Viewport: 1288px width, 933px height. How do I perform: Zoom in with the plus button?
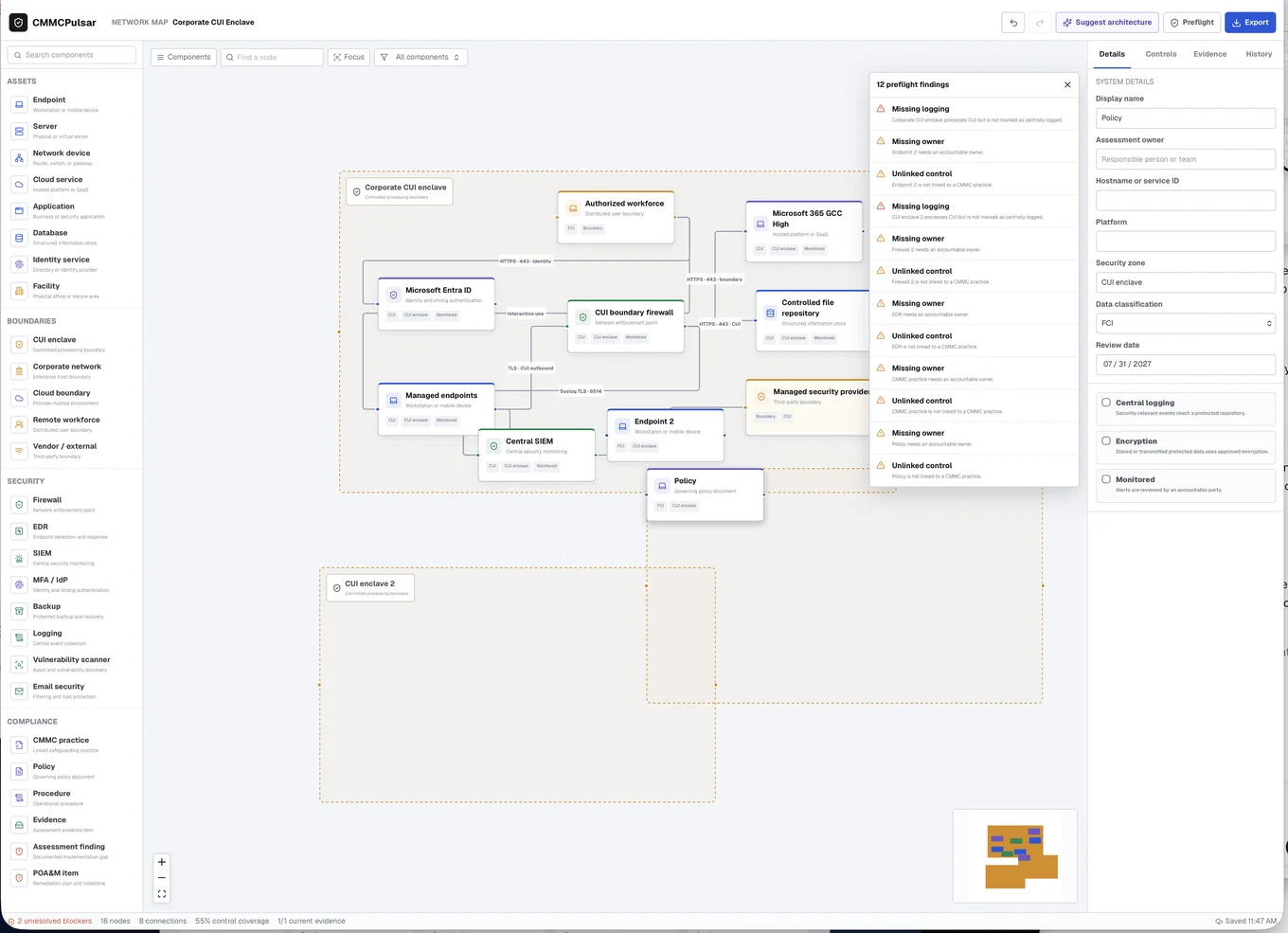162,862
